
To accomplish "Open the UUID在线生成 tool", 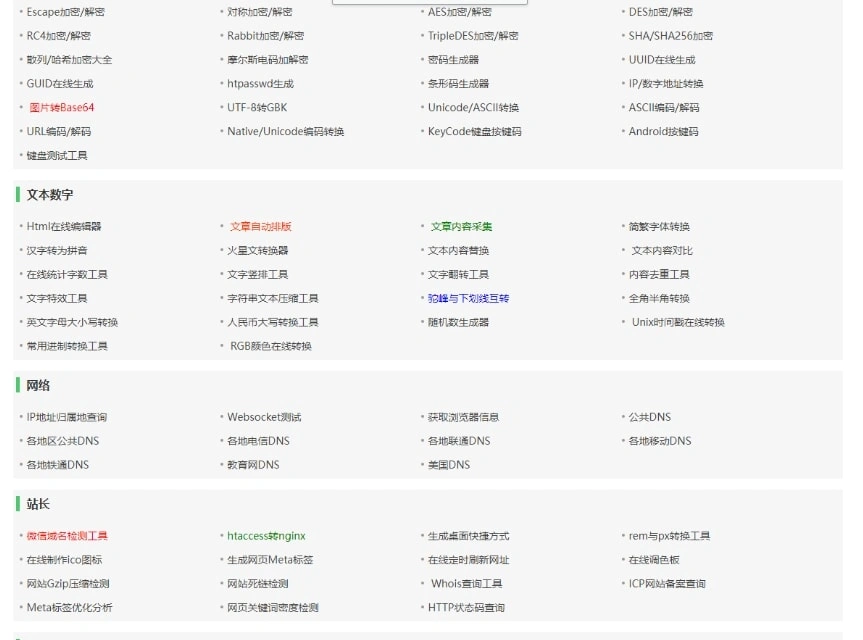I will 661,60.
